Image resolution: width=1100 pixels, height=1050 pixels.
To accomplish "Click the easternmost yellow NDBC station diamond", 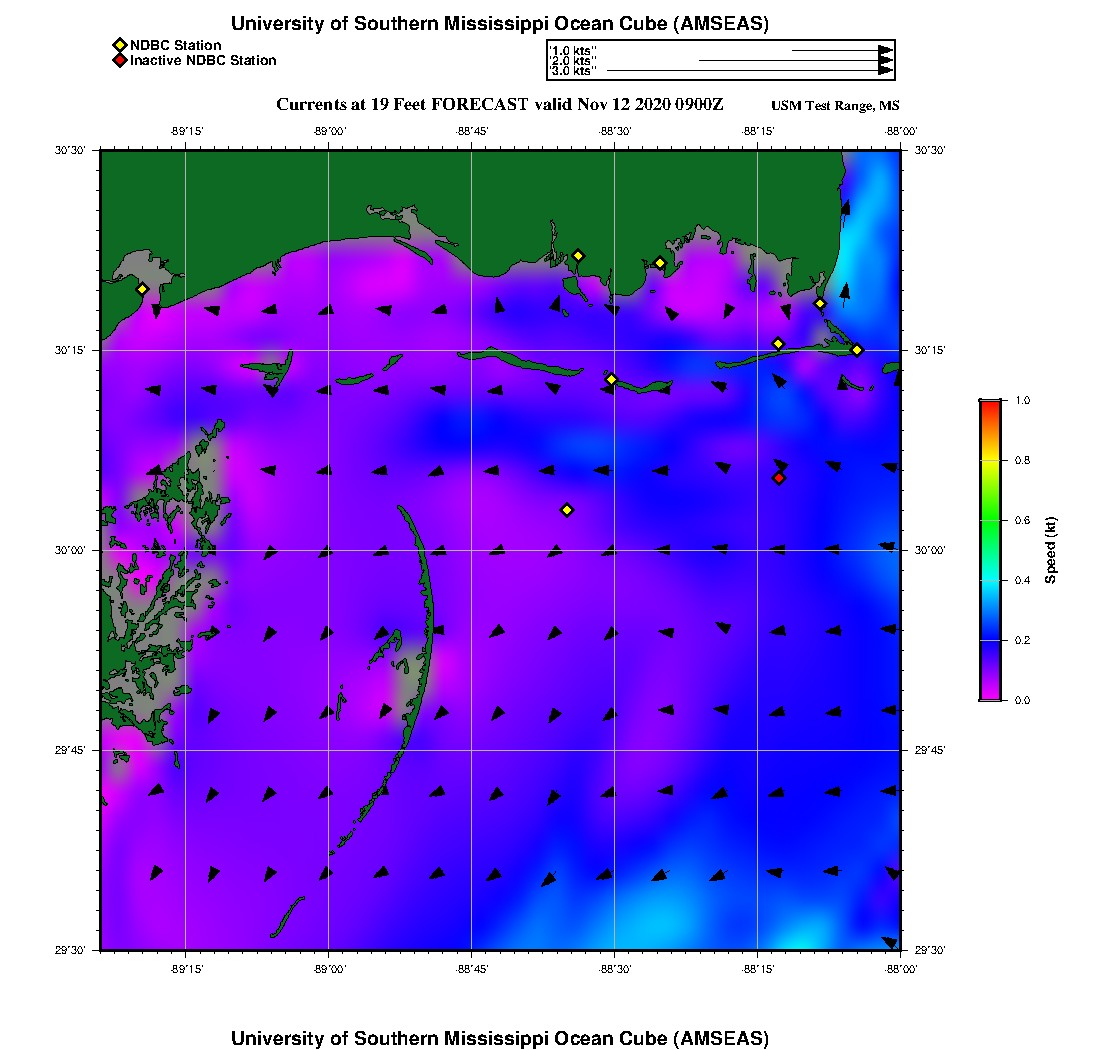I will [857, 350].
